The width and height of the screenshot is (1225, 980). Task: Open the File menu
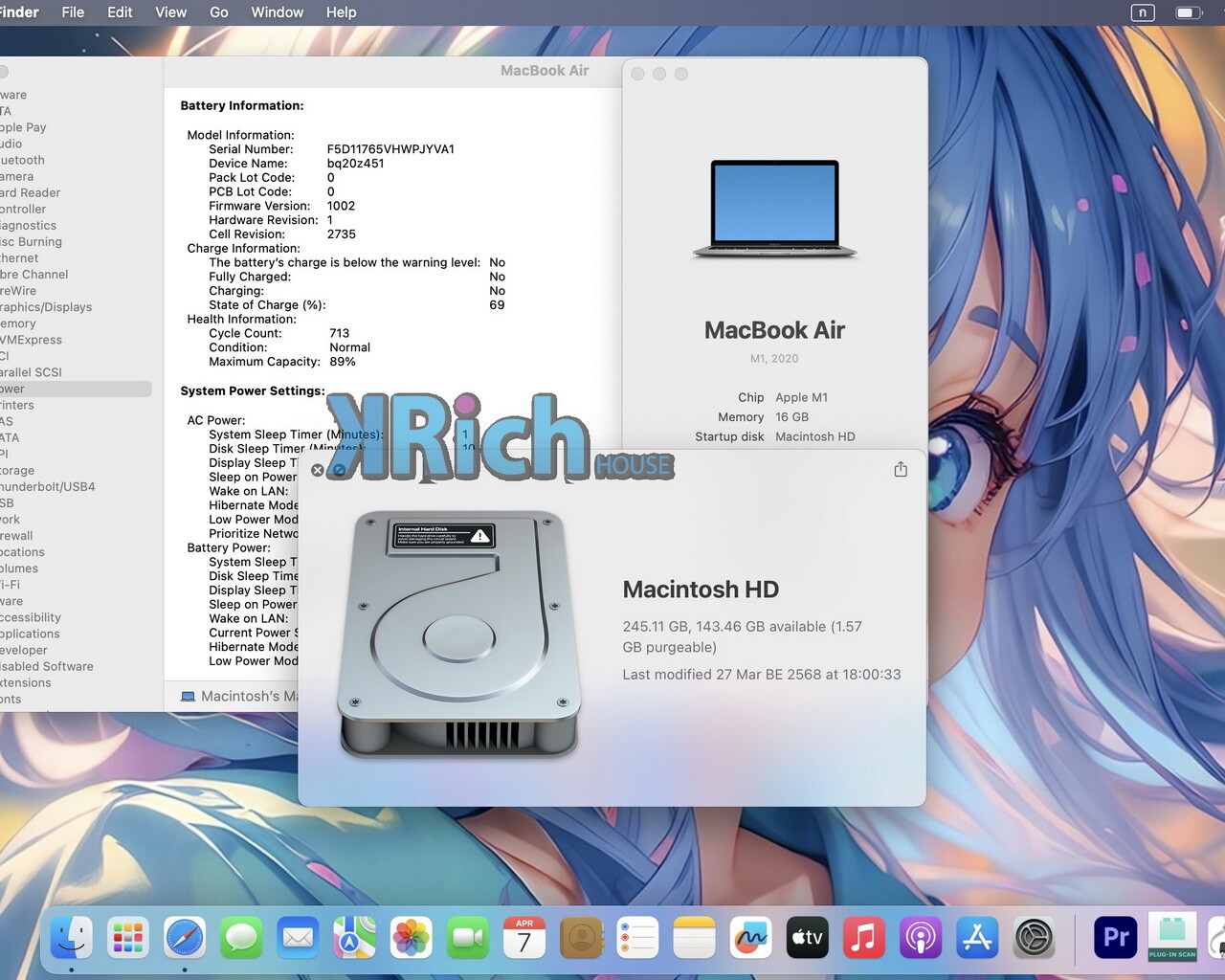coord(73,12)
